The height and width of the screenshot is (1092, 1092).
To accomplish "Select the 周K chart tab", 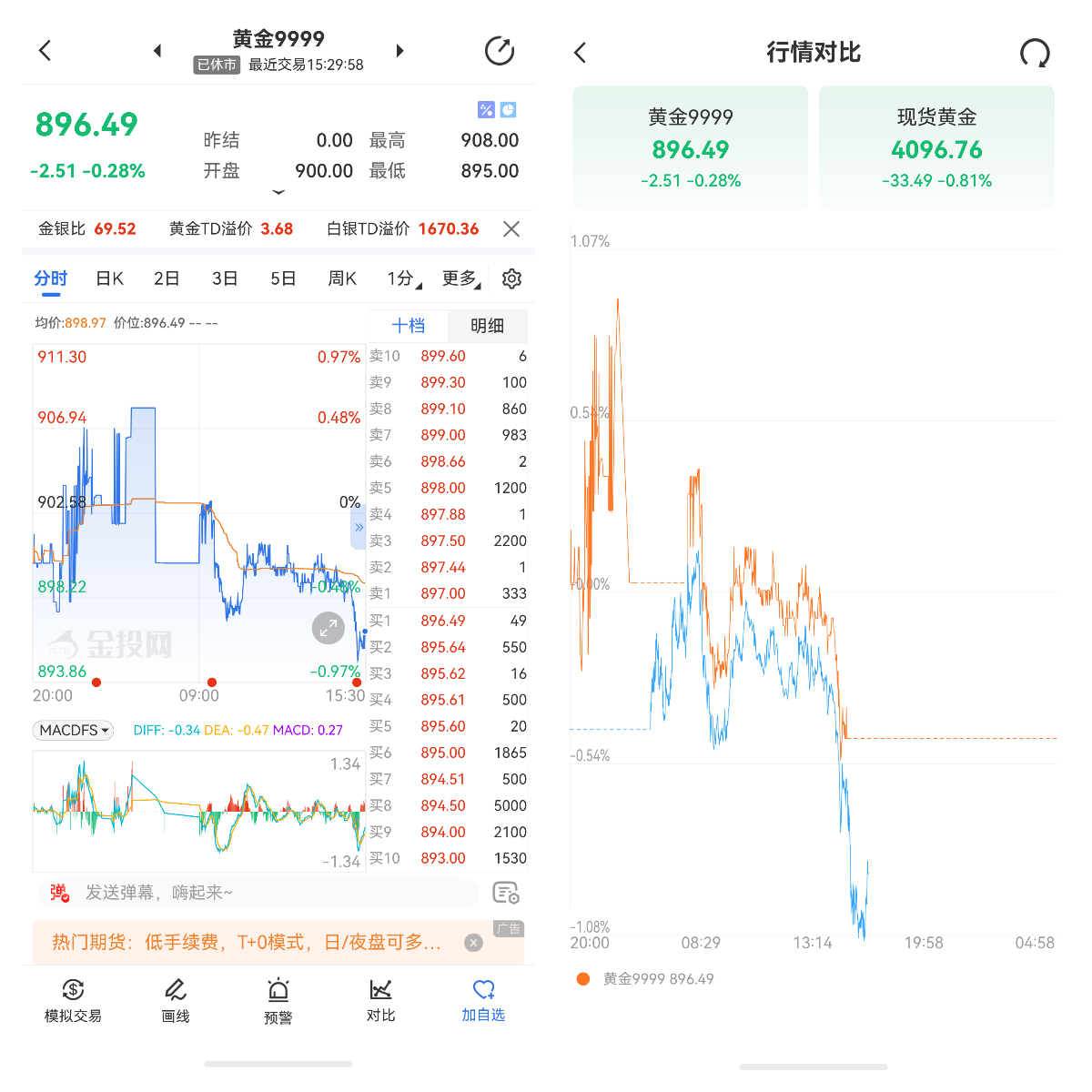I will [342, 278].
